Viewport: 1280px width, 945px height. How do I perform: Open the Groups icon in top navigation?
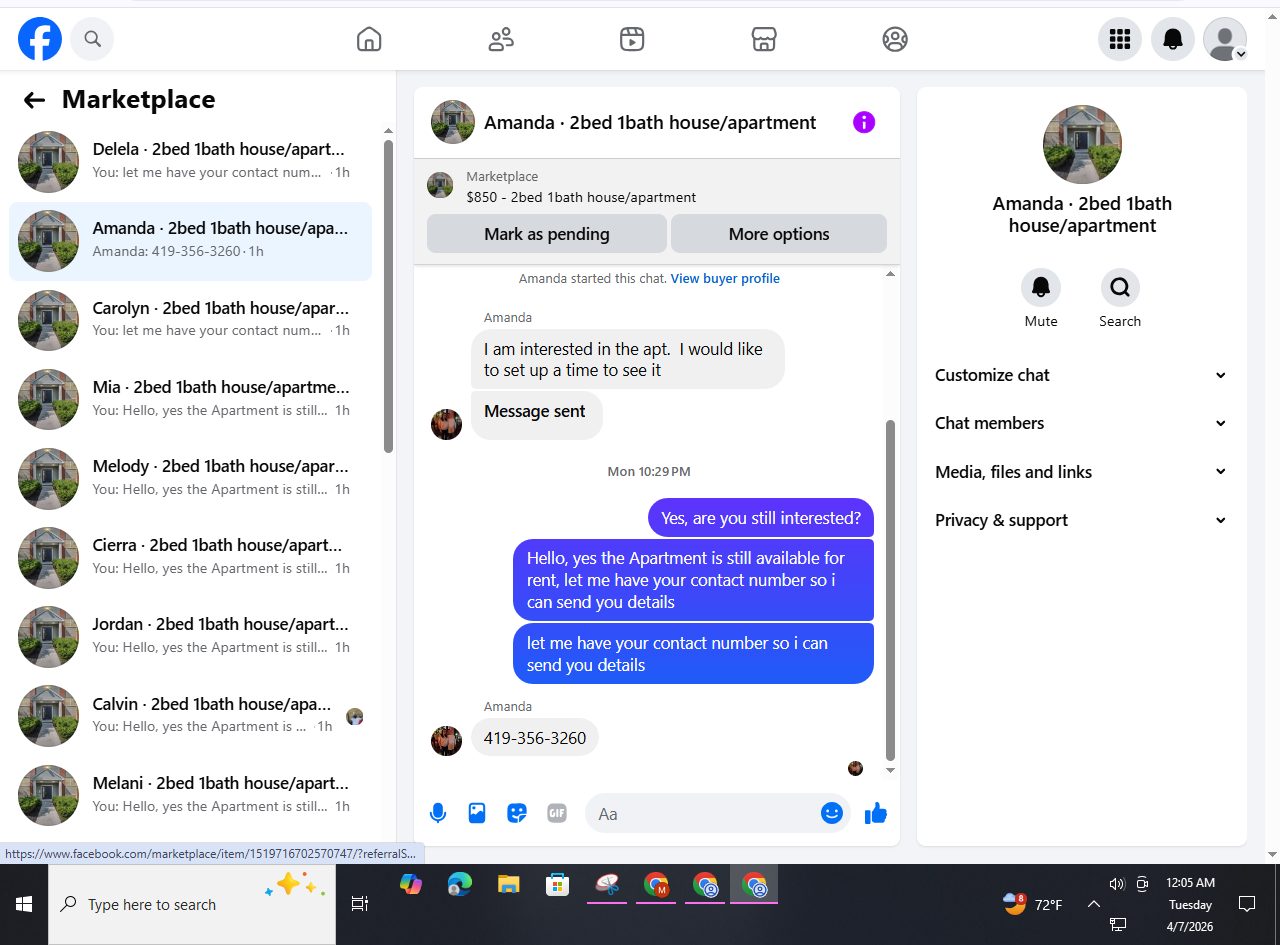point(895,39)
